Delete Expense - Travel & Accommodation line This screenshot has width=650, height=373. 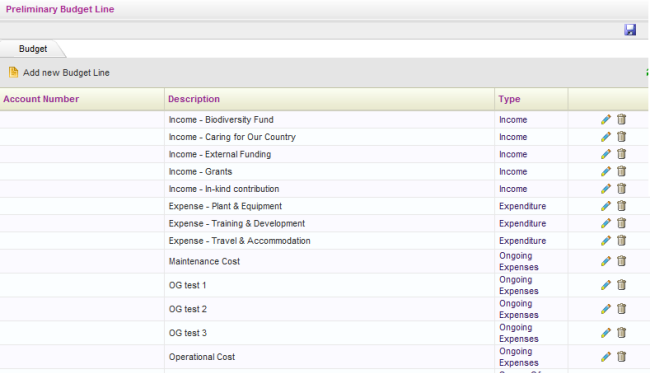click(x=621, y=241)
